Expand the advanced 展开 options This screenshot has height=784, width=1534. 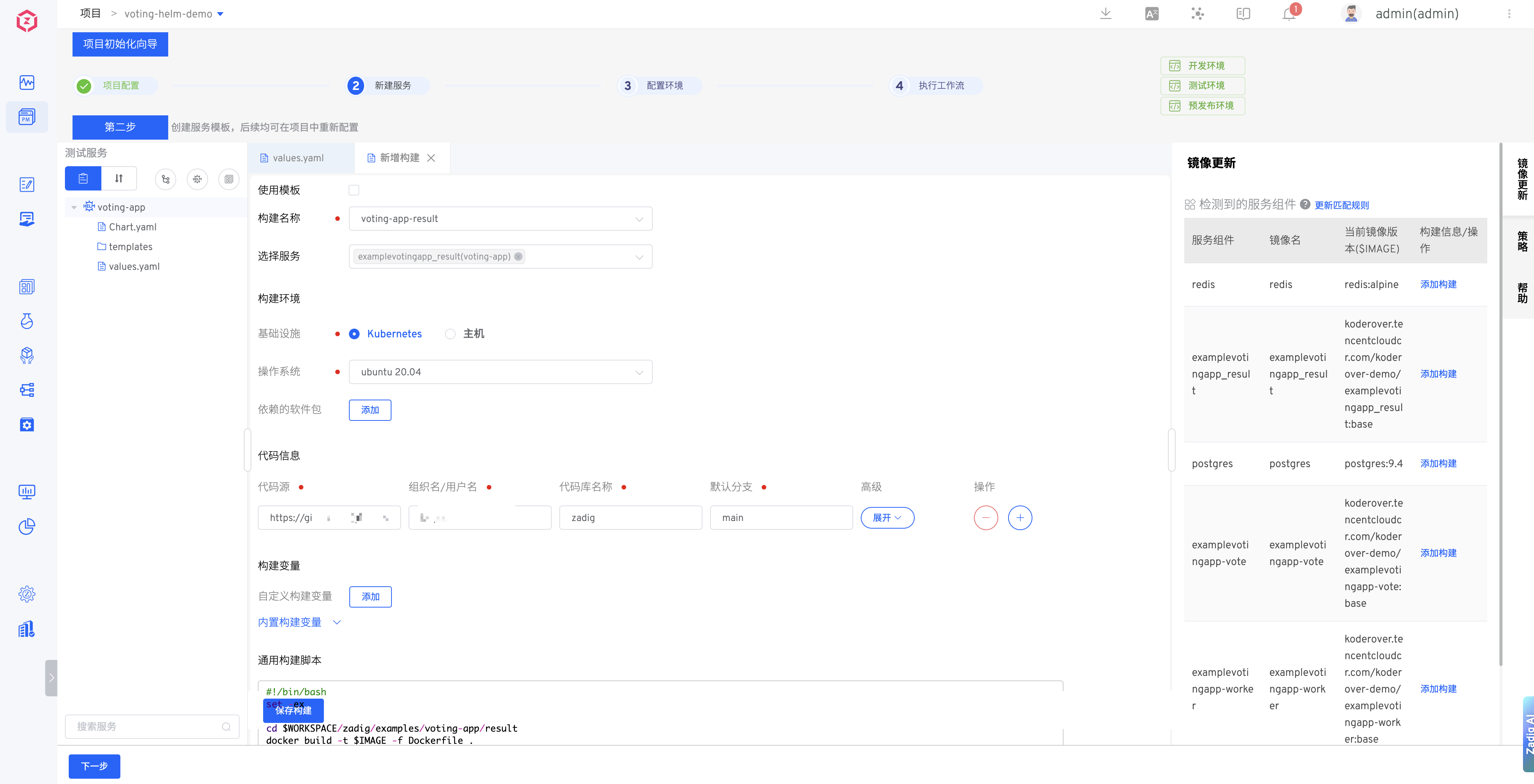point(887,517)
